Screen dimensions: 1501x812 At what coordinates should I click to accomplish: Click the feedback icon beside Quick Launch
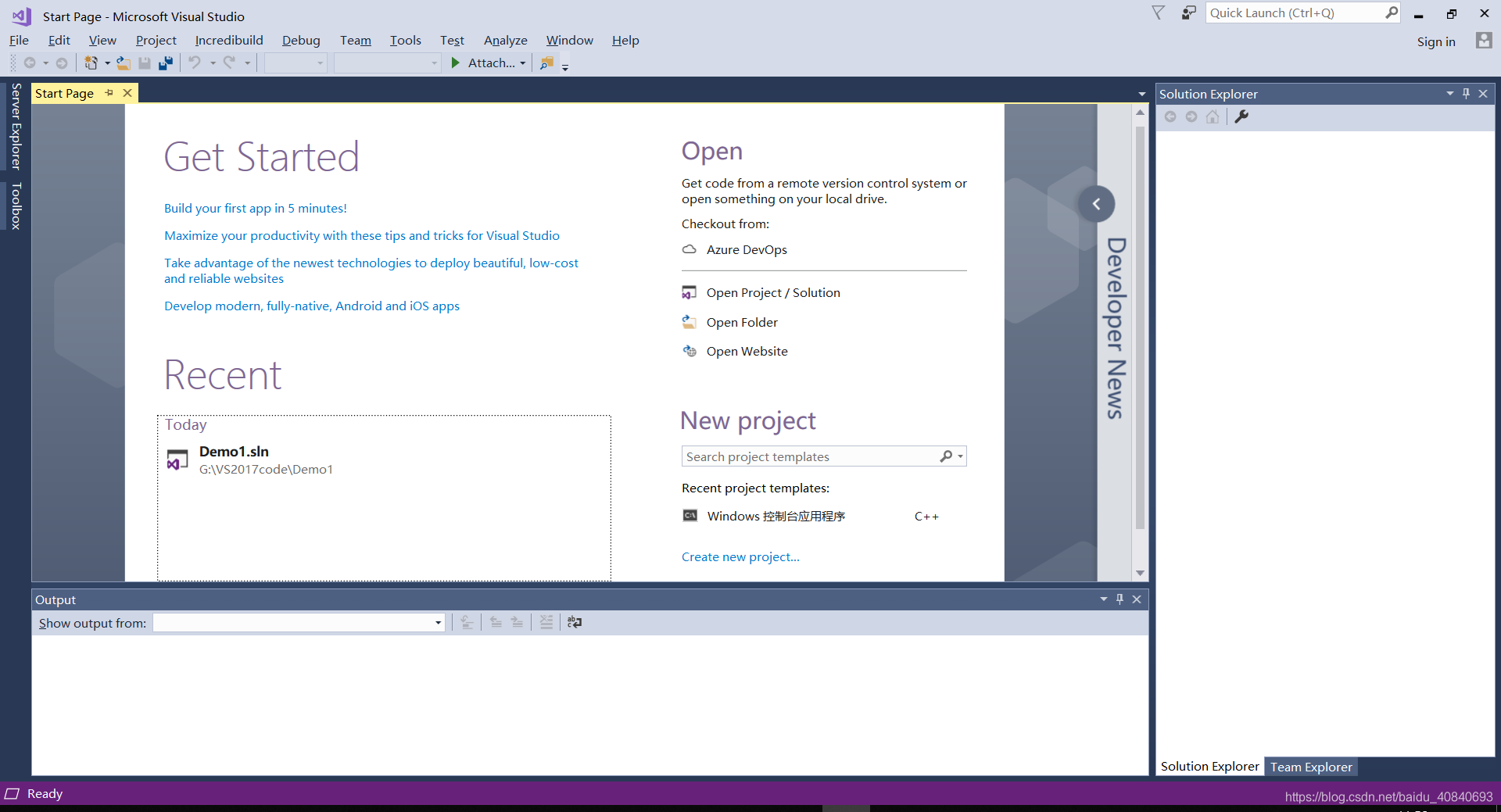1188,13
